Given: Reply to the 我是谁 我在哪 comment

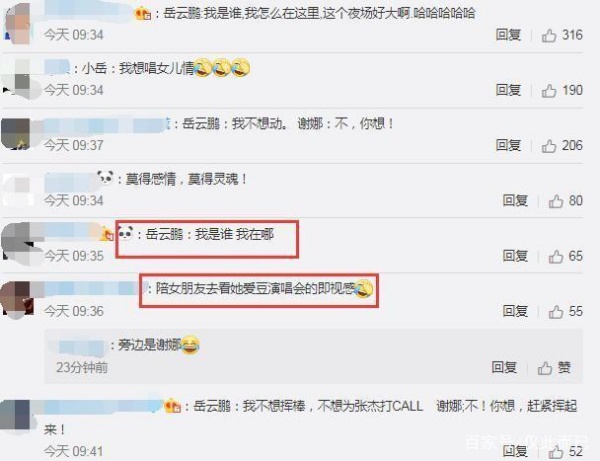Looking at the screenshot, I should 515,256.
